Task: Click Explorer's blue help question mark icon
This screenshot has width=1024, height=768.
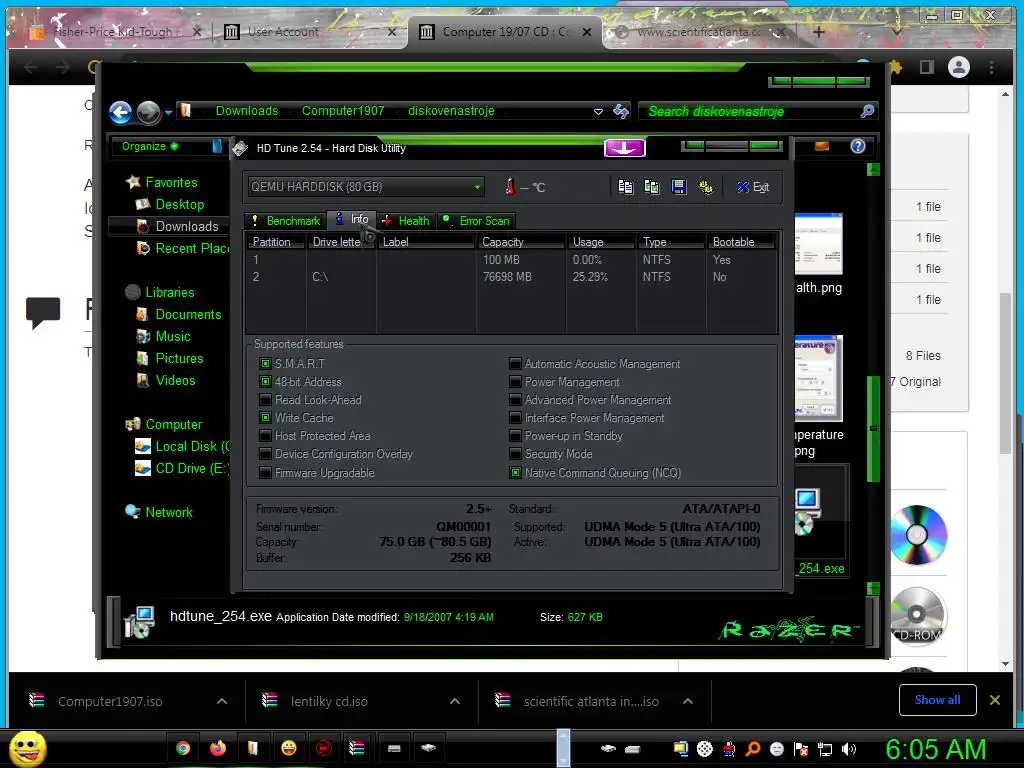Action: click(x=857, y=146)
